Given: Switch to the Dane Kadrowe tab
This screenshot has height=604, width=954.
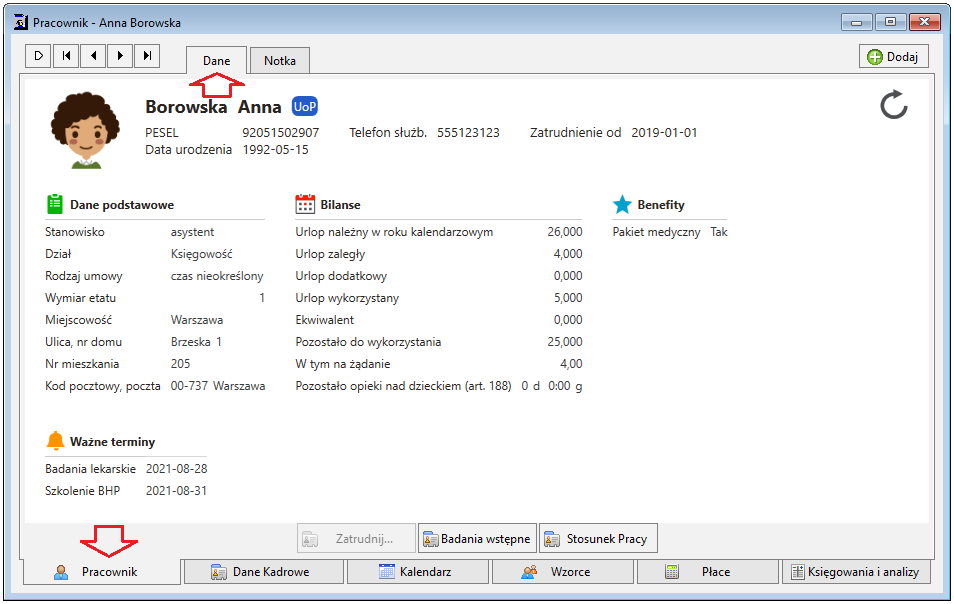Looking at the screenshot, I should click(x=263, y=572).
